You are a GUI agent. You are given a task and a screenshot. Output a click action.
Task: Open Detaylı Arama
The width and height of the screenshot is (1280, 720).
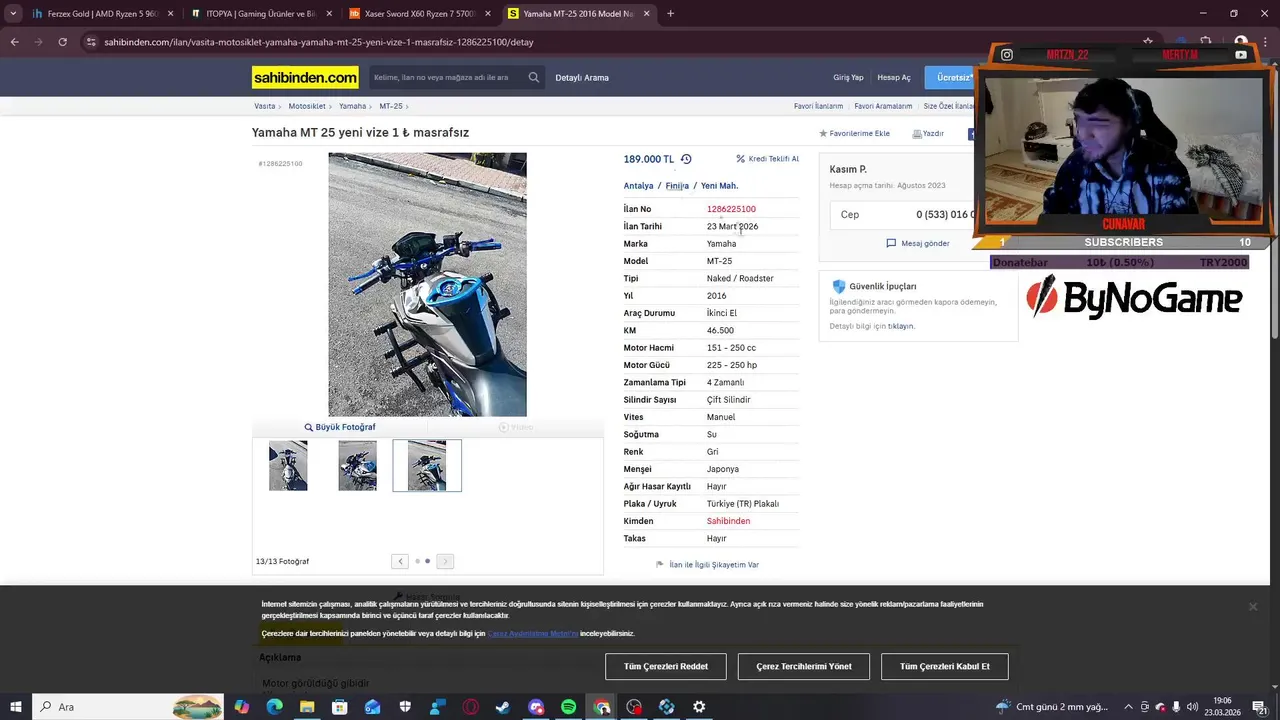[x=582, y=77]
